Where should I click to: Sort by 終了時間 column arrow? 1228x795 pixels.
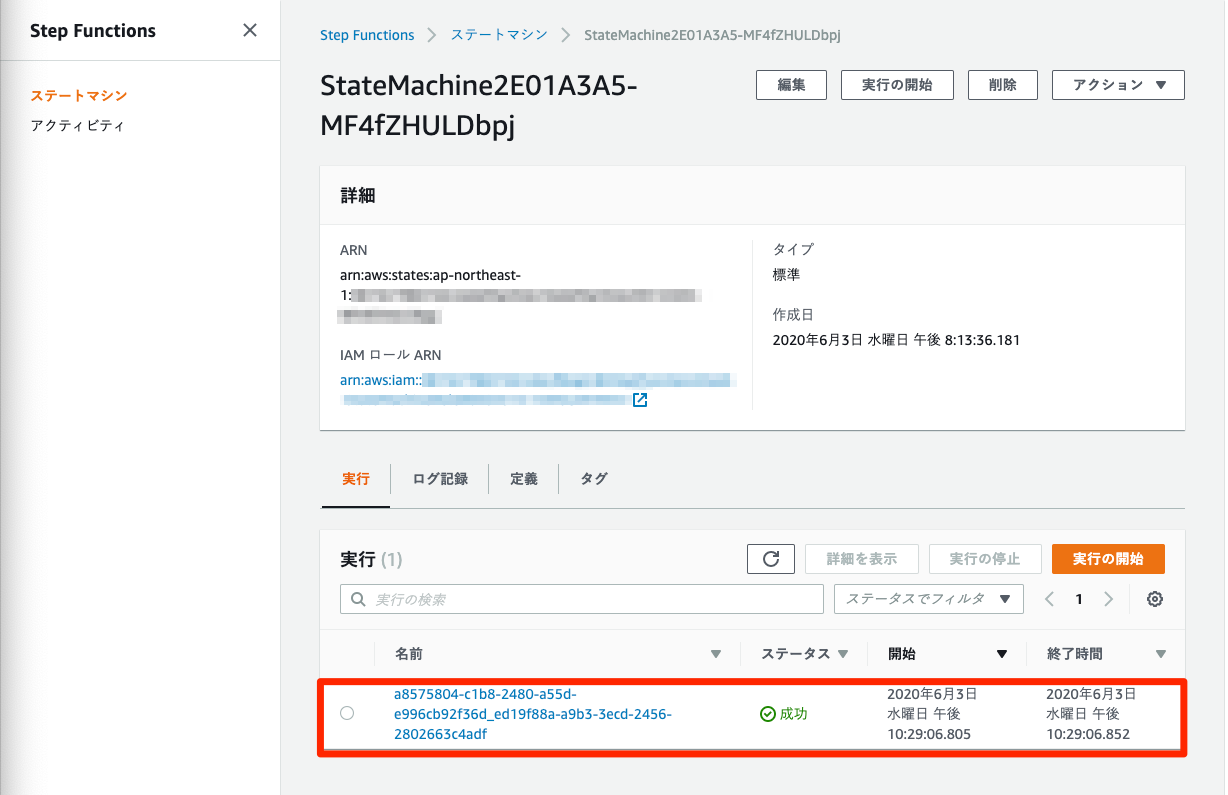(x=1161, y=655)
